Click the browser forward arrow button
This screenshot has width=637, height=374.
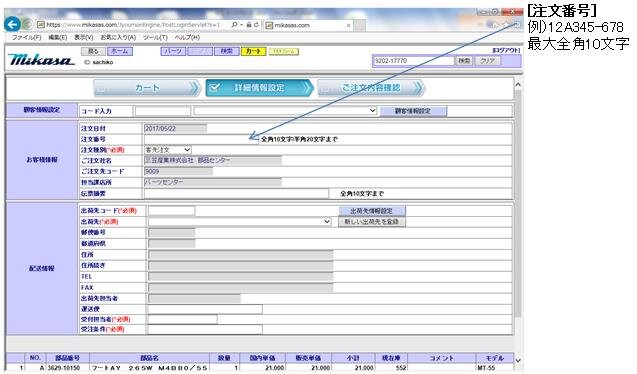27,24
